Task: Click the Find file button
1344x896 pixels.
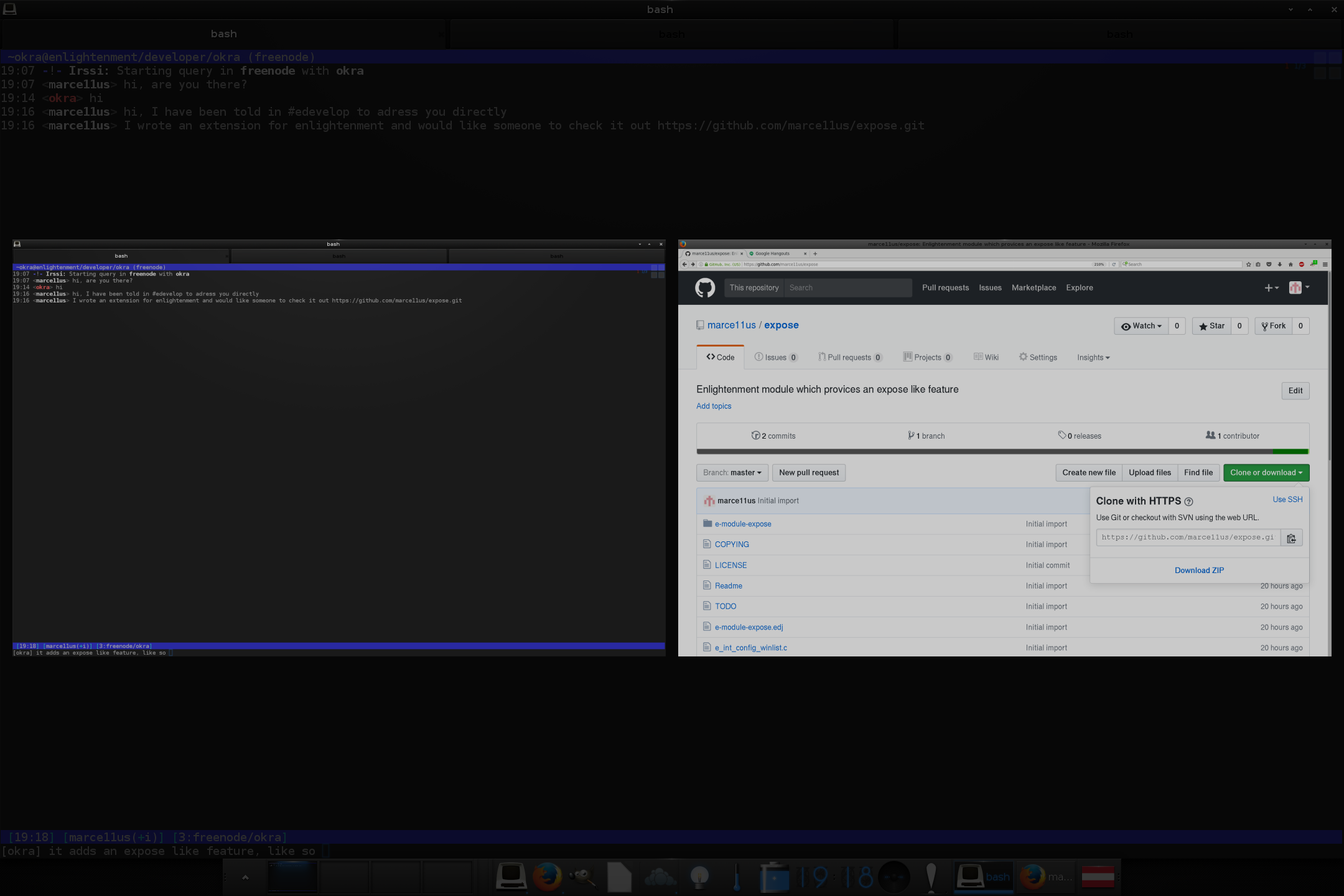Action: 1198,473
